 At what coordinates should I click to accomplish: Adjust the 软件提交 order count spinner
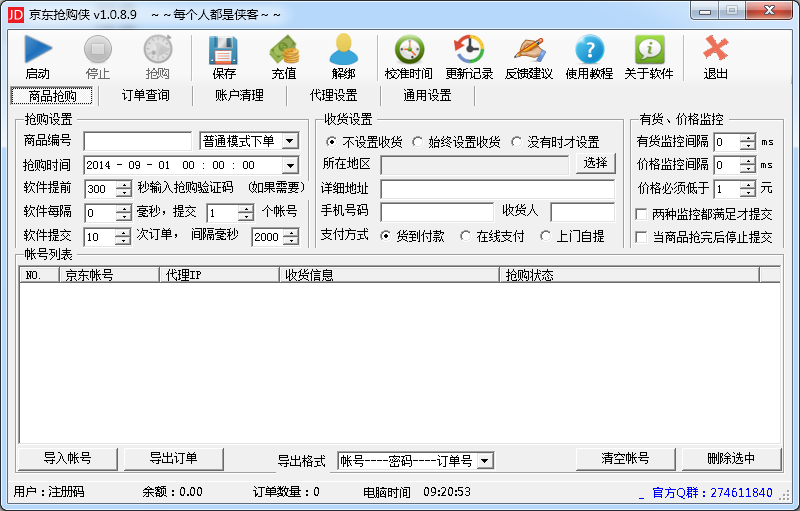click(123, 237)
